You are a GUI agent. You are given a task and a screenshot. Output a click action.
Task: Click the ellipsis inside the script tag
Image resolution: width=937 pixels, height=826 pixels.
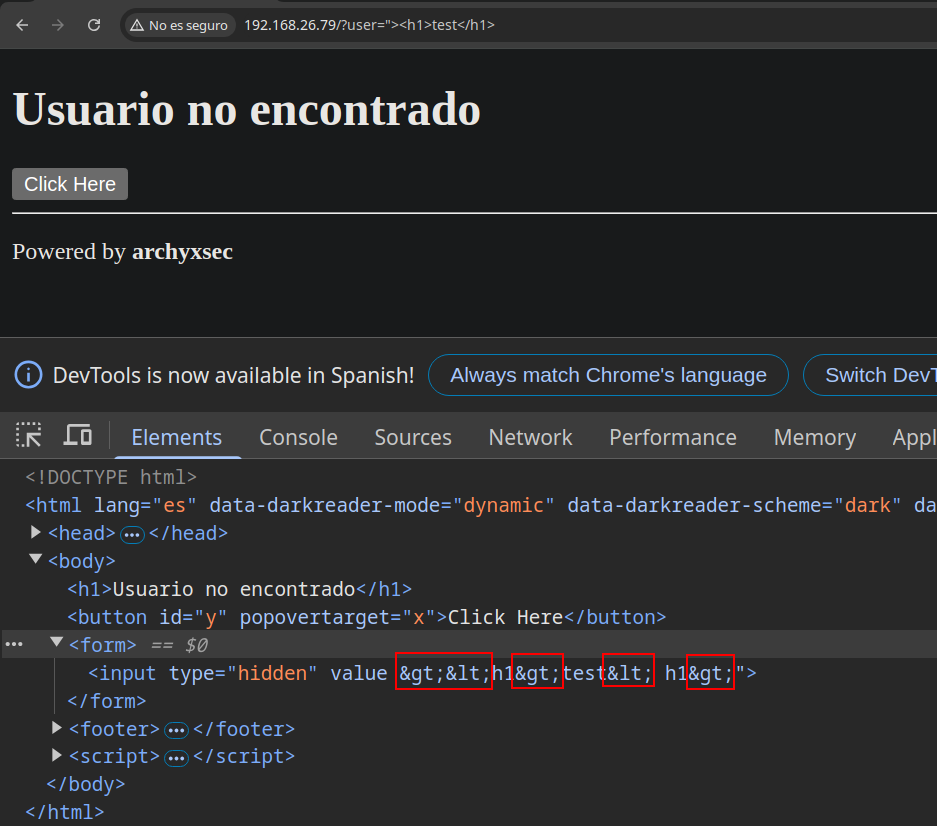tap(177, 757)
